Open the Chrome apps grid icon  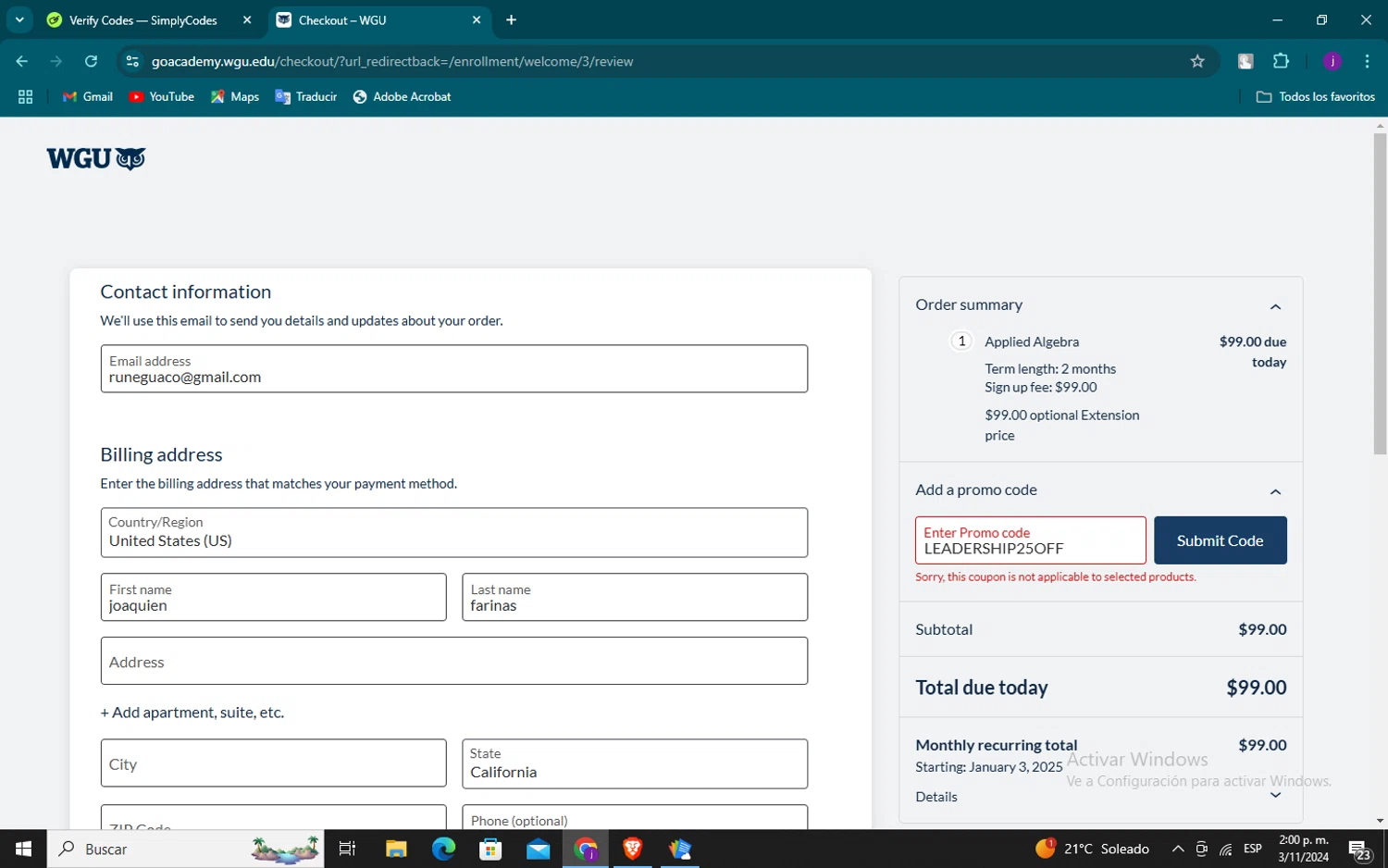[25, 96]
